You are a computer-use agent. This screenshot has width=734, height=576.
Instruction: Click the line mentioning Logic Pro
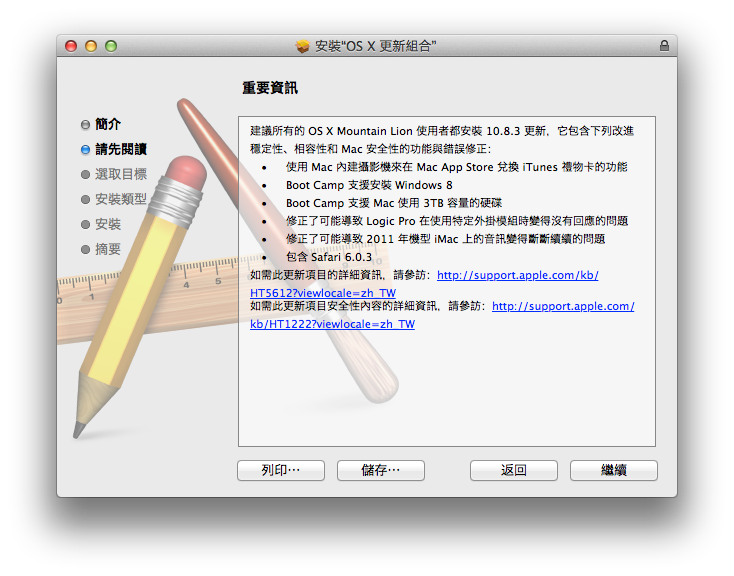pyautogui.click(x=457, y=221)
